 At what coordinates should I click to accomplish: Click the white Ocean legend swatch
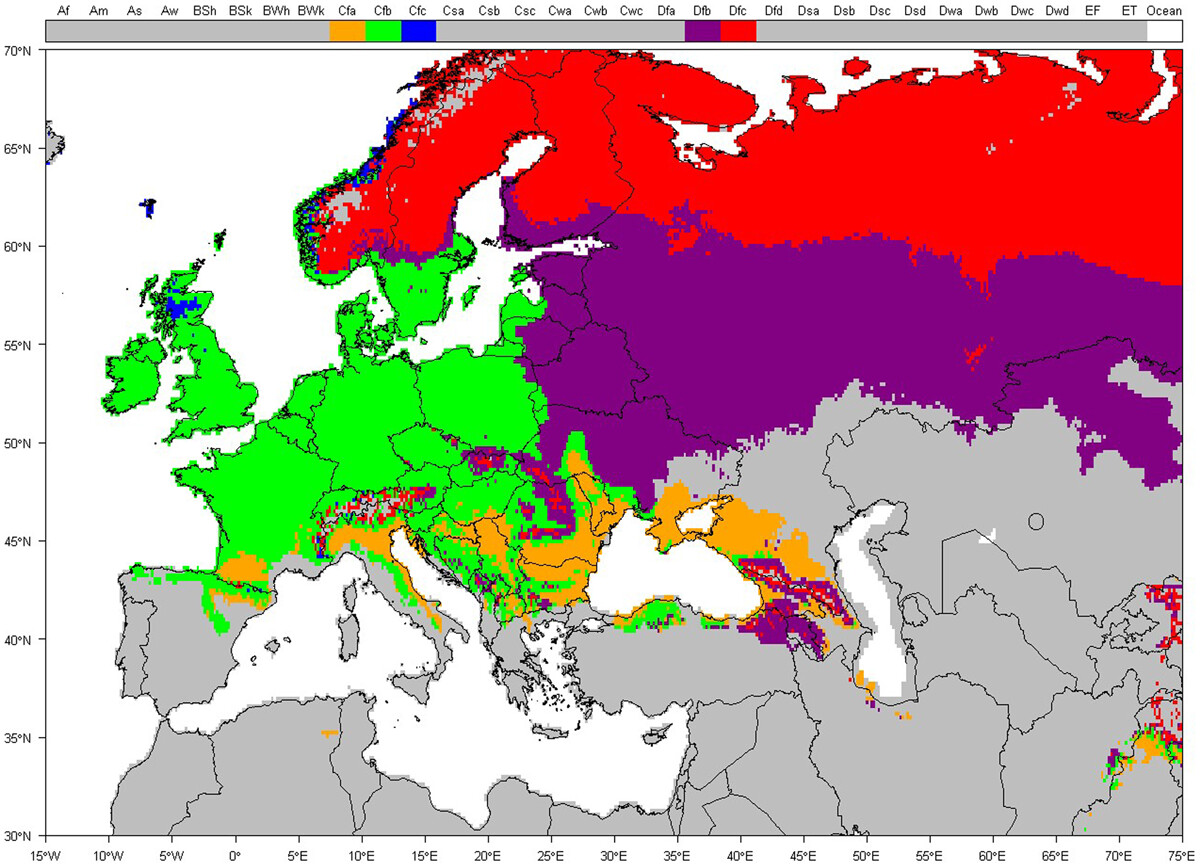coord(1164,31)
